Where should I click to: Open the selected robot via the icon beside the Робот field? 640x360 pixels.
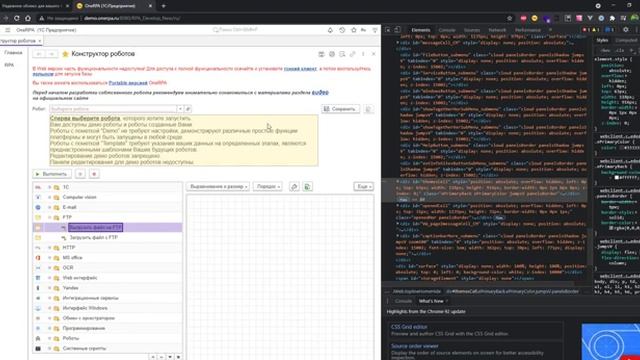(188, 109)
